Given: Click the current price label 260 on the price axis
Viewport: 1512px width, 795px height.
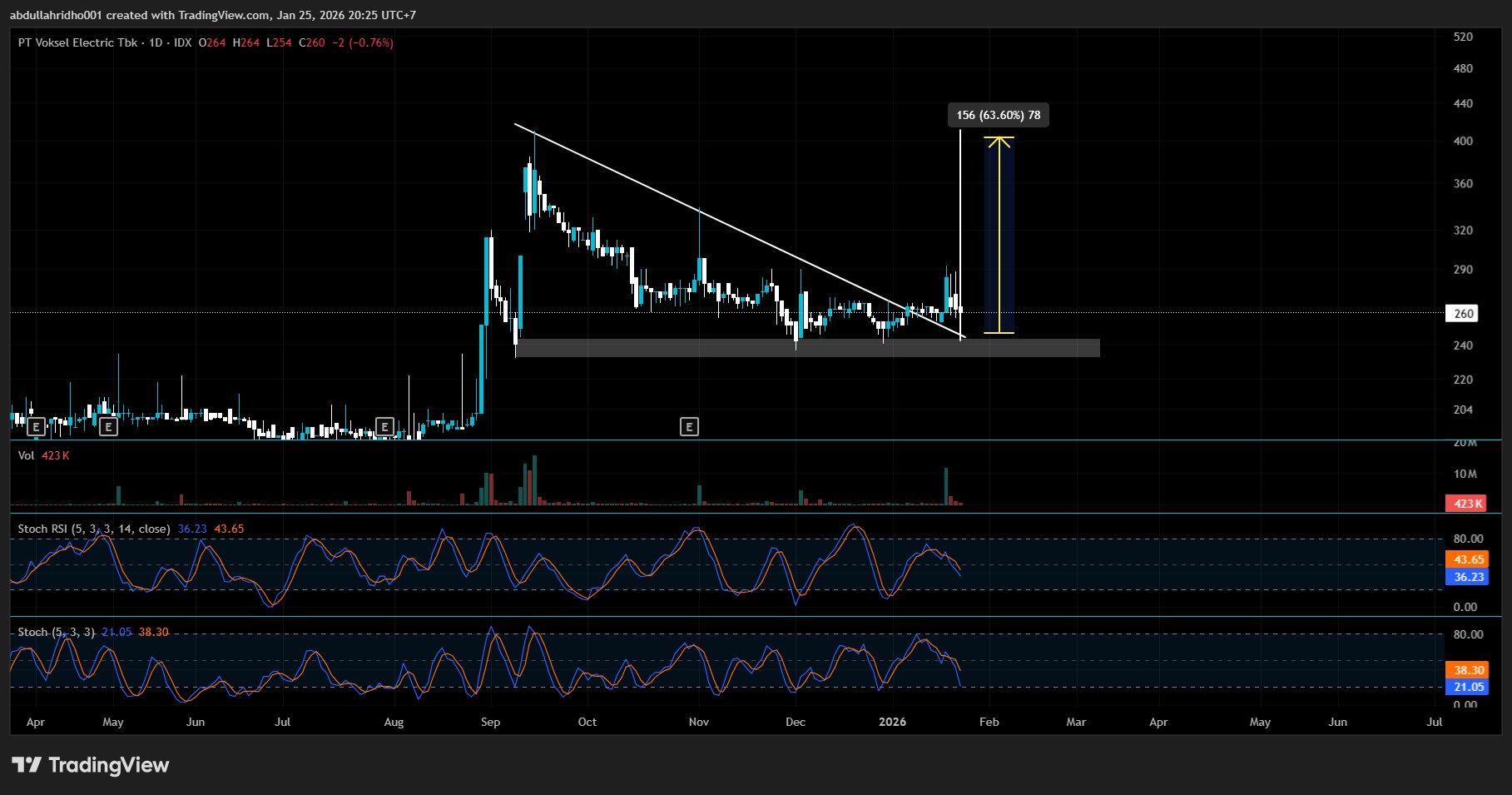Looking at the screenshot, I should (x=1464, y=314).
